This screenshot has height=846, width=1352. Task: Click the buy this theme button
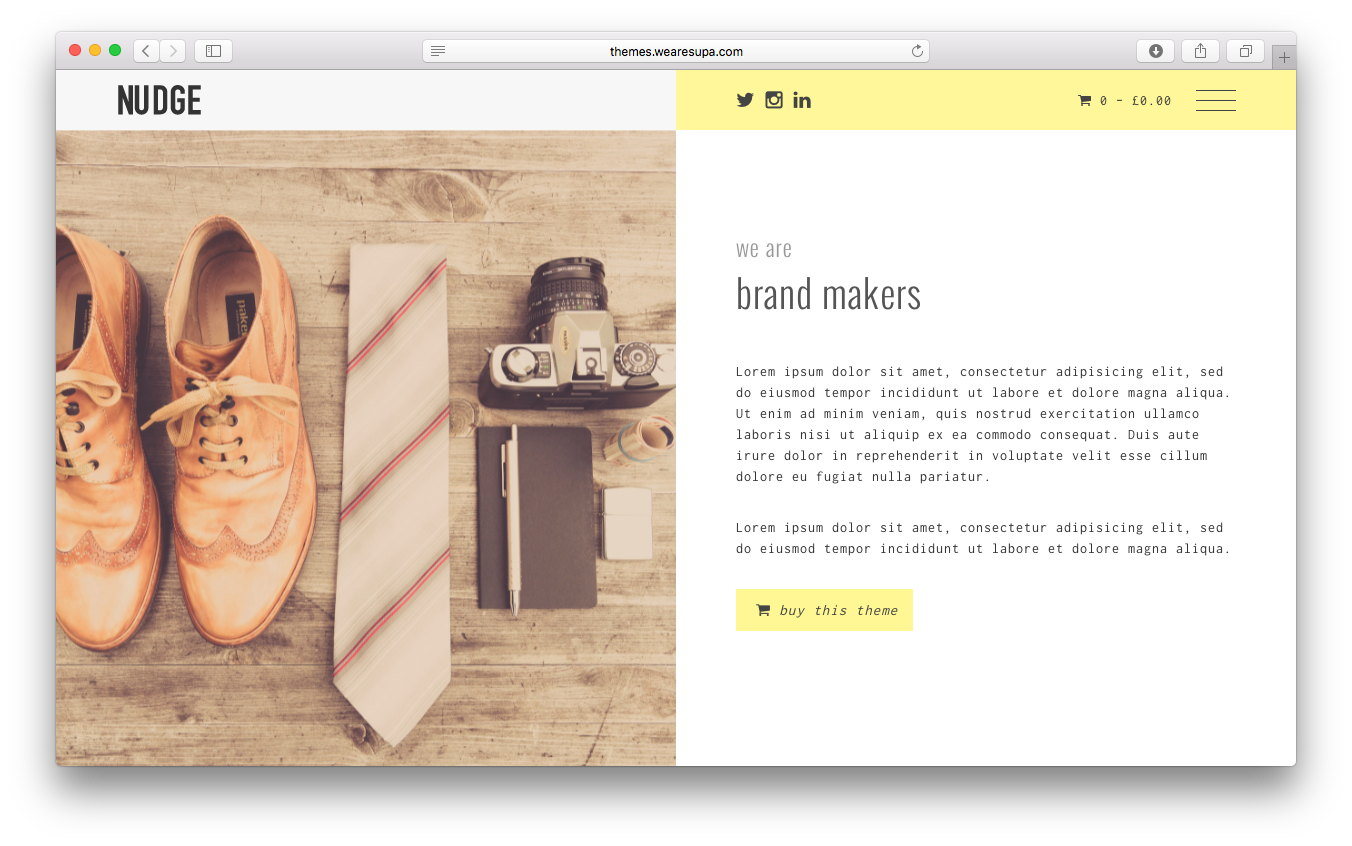(824, 610)
